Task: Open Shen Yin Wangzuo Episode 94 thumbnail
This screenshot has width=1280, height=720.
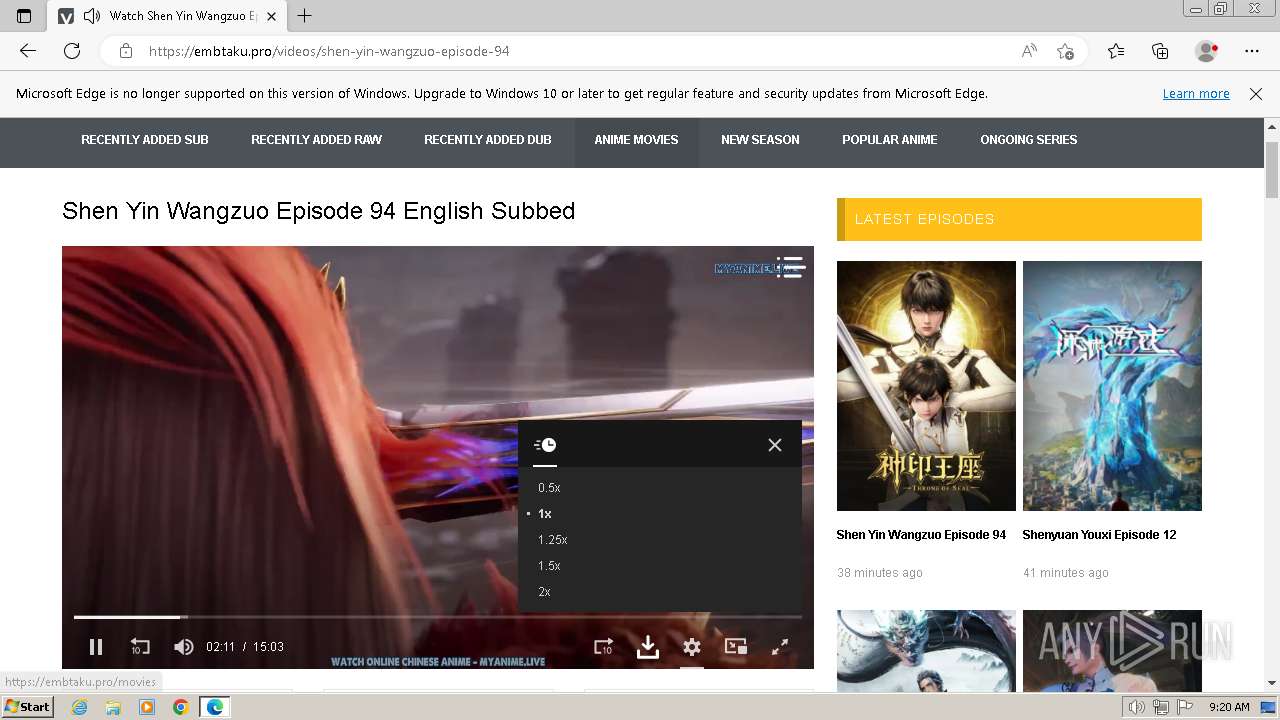Action: click(x=926, y=386)
